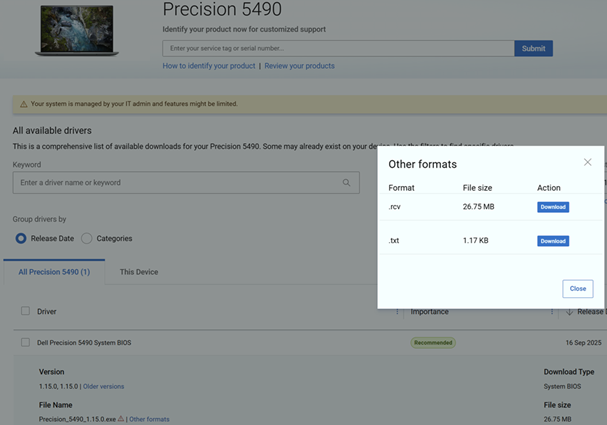Select the Categories radio button
Viewport: 607px width, 425px height.
click(87, 238)
